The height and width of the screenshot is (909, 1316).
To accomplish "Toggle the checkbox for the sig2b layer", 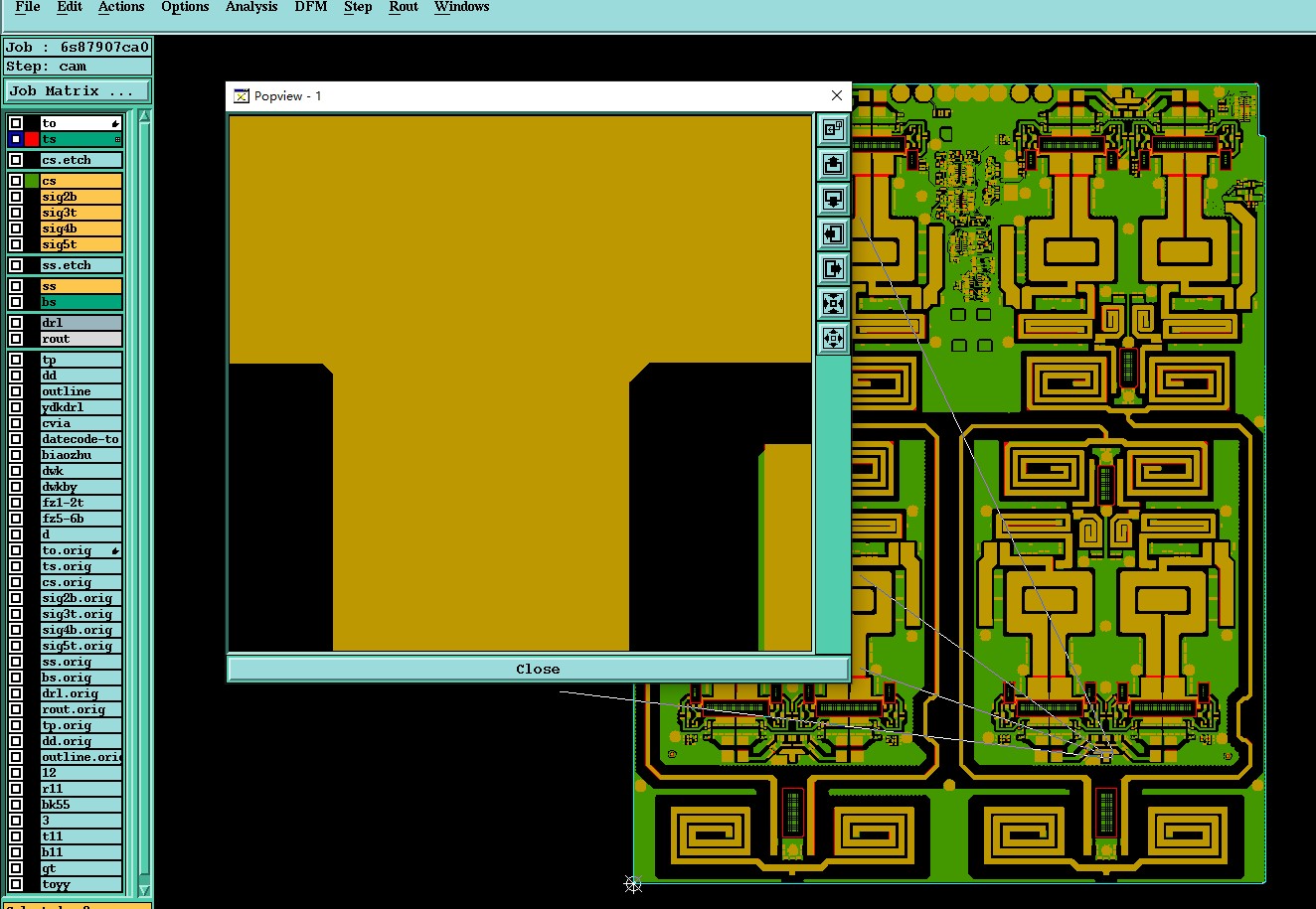I will [16, 197].
